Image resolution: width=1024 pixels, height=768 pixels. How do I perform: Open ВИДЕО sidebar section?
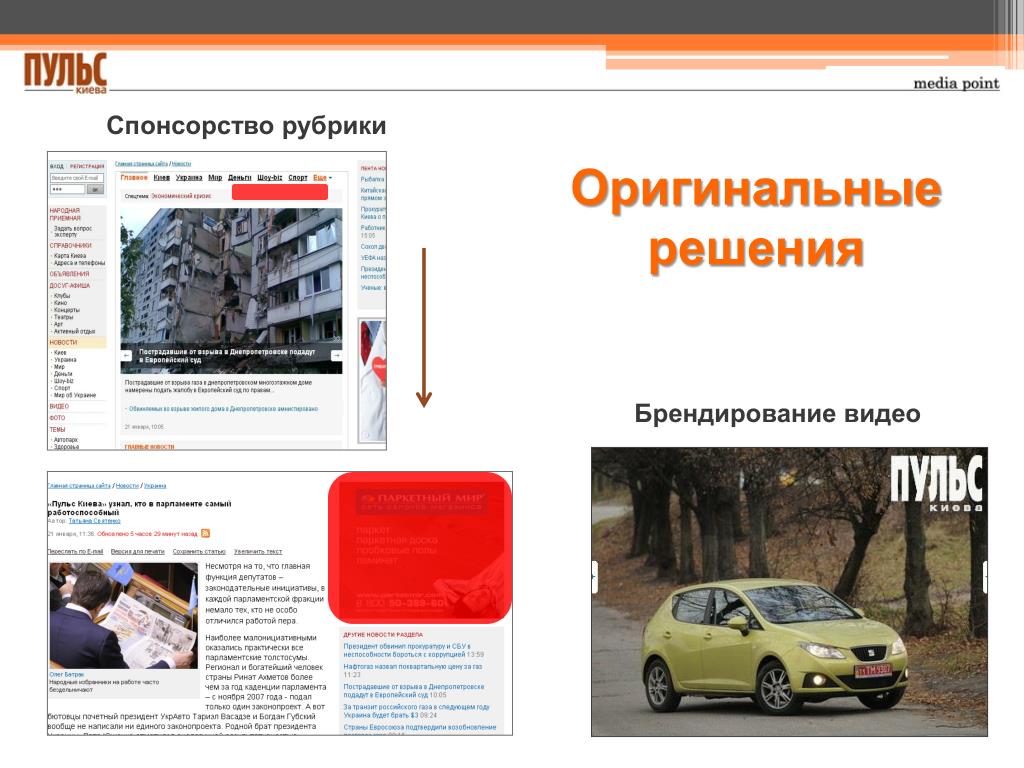click(59, 406)
